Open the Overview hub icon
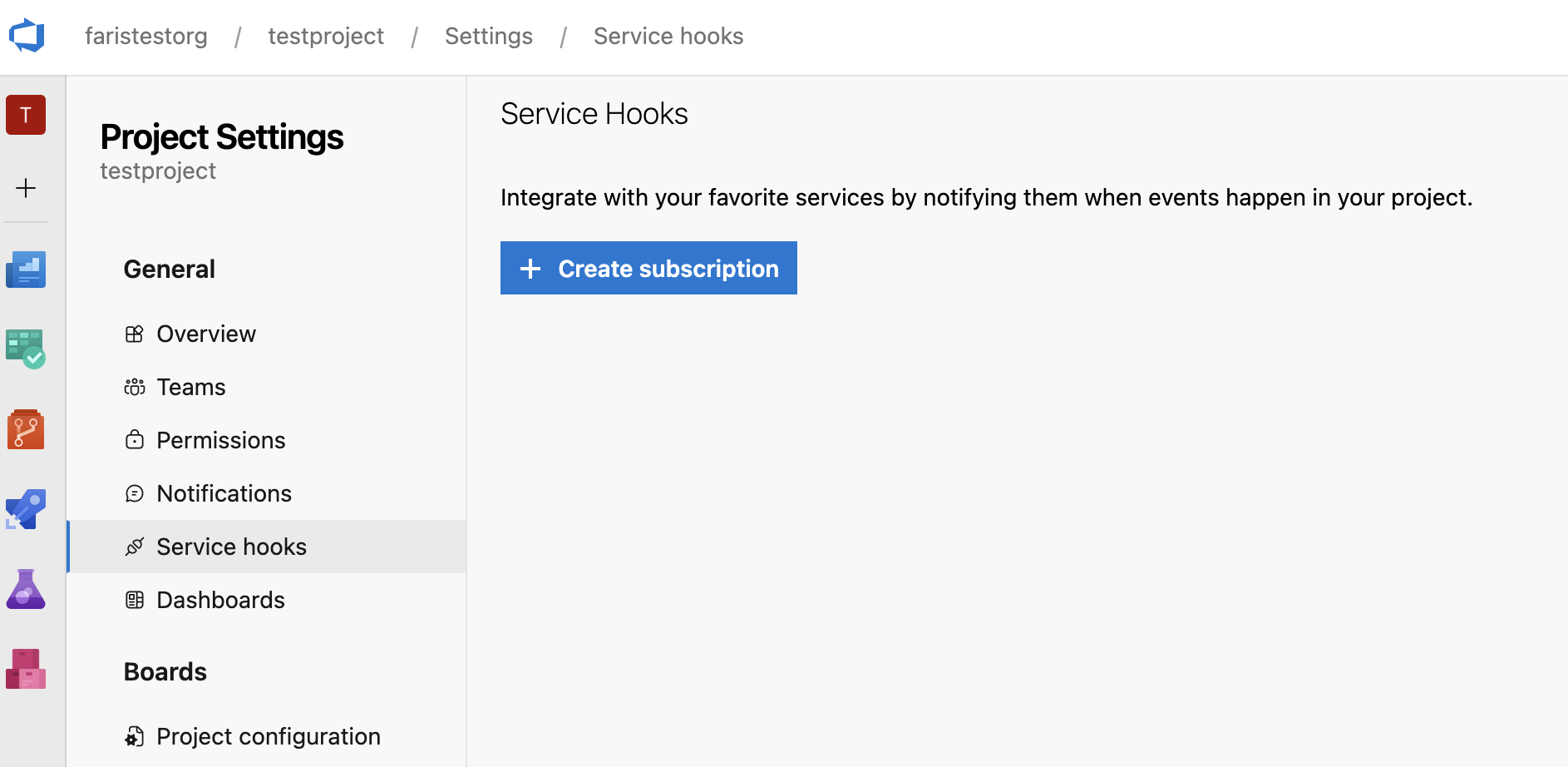The width and height of the screenshot is (1568, 767). coord(26,270)
